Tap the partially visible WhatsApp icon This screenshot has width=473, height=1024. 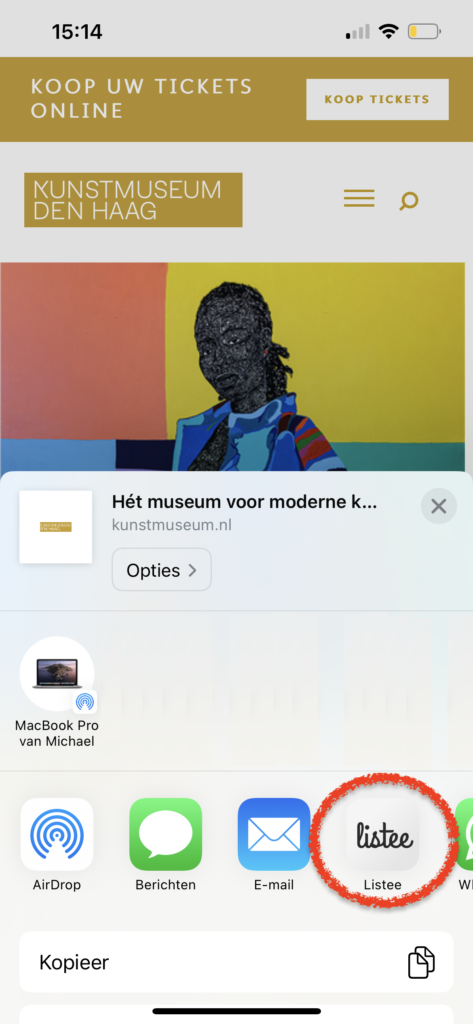(x=465, y=834)
